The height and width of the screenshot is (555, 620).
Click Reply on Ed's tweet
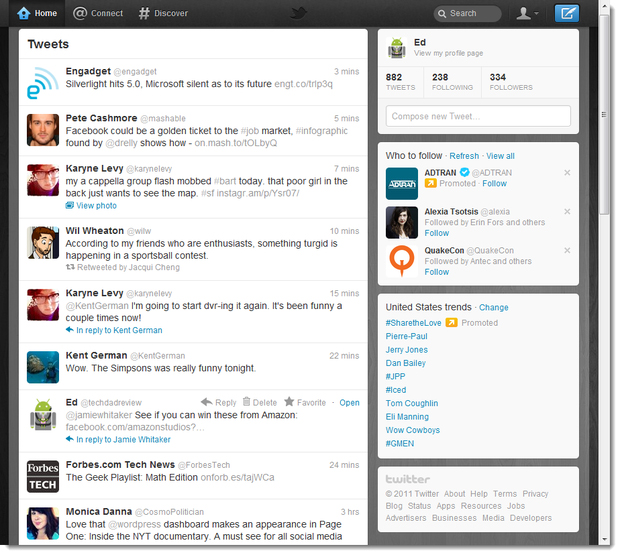(x=219, y=402)
